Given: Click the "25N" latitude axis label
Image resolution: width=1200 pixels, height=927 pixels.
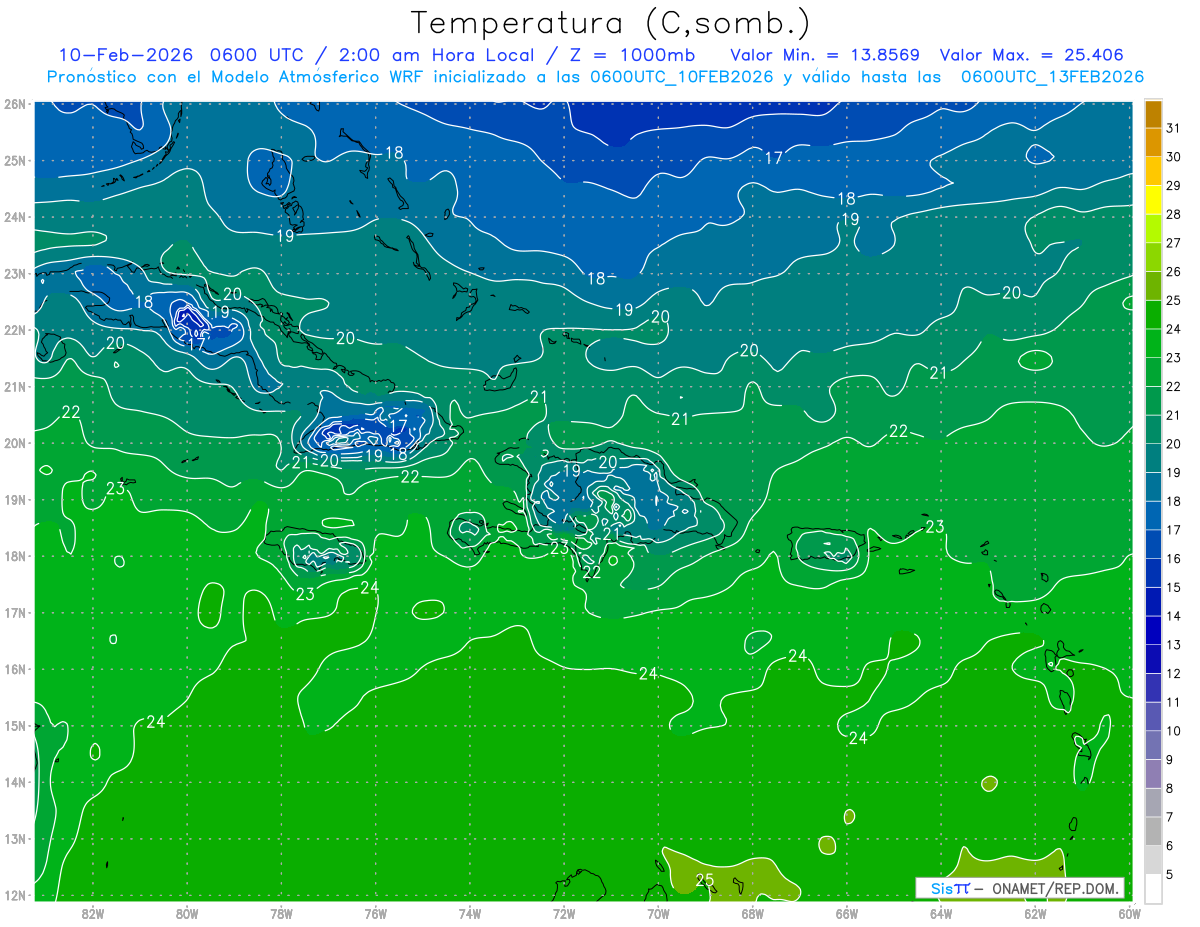Looking at the screenshot, I should [15, 160].
